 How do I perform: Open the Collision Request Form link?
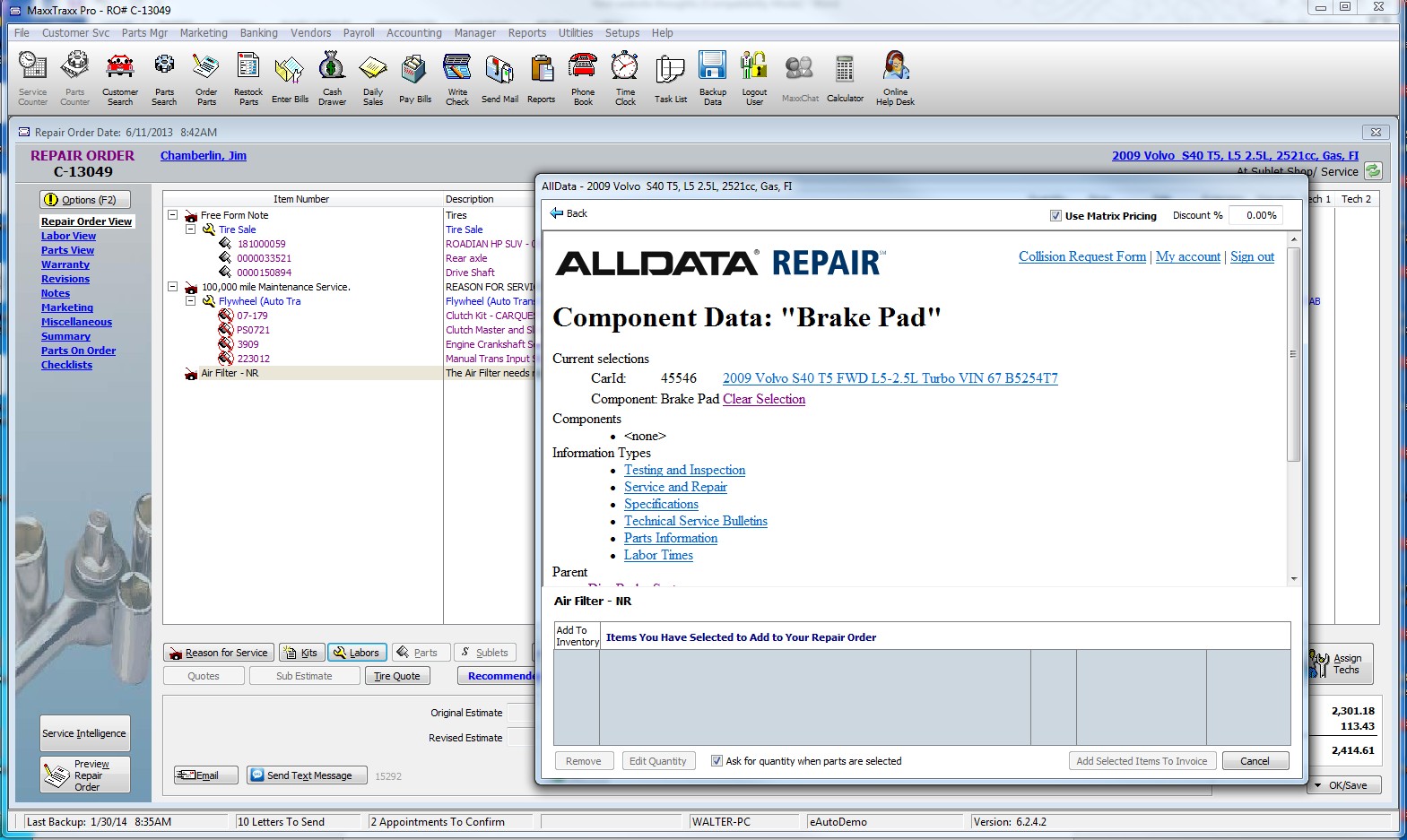(1081, 256)
